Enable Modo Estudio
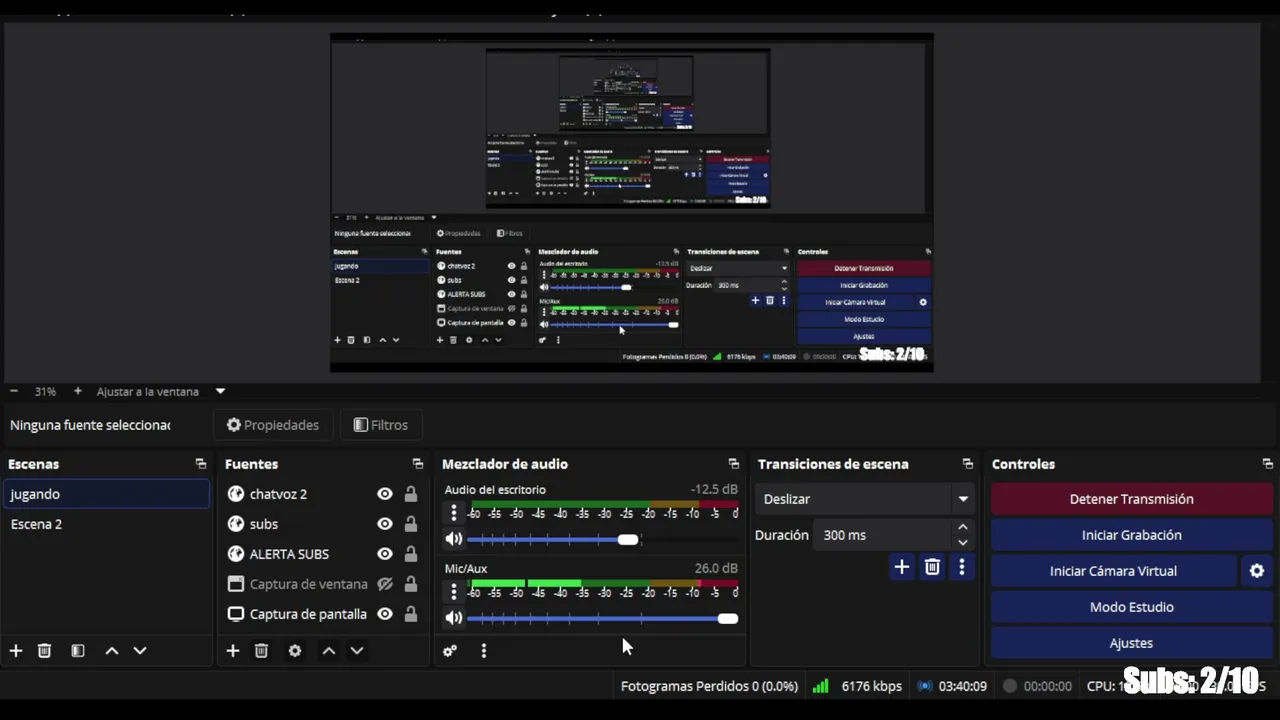 click(x=1131, y=607)
